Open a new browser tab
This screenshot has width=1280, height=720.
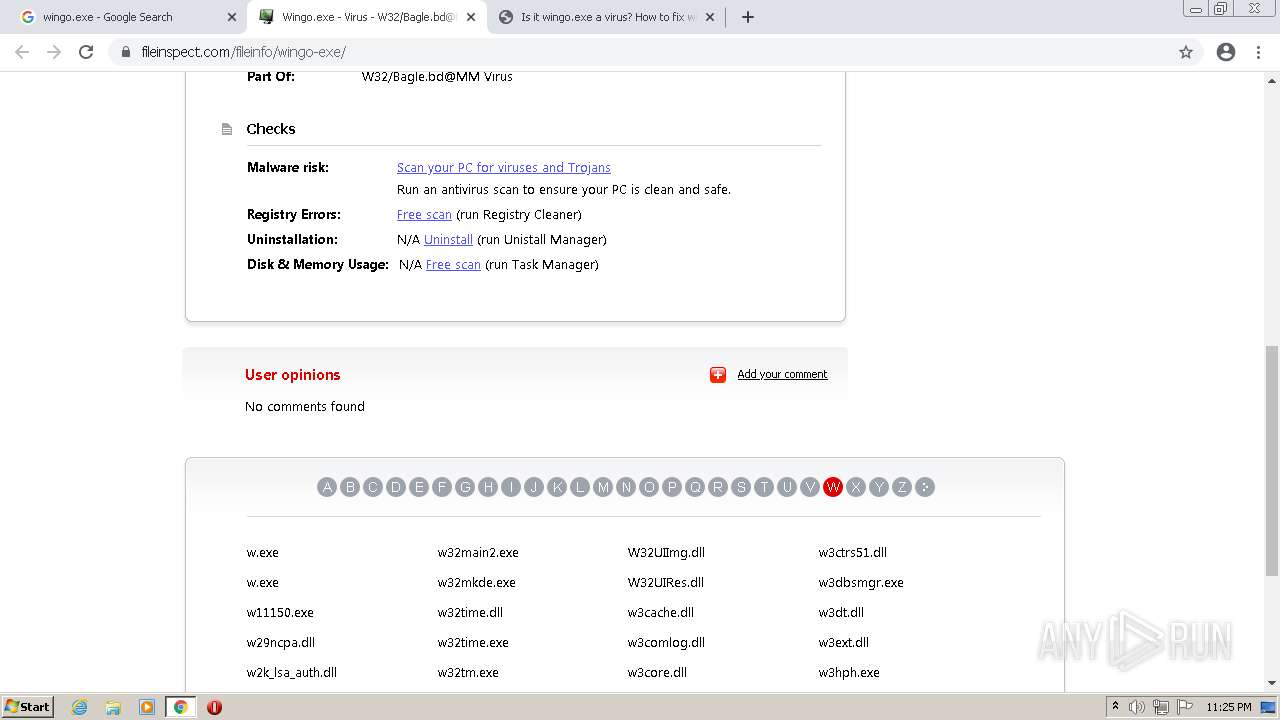click(x=748, y=17)
